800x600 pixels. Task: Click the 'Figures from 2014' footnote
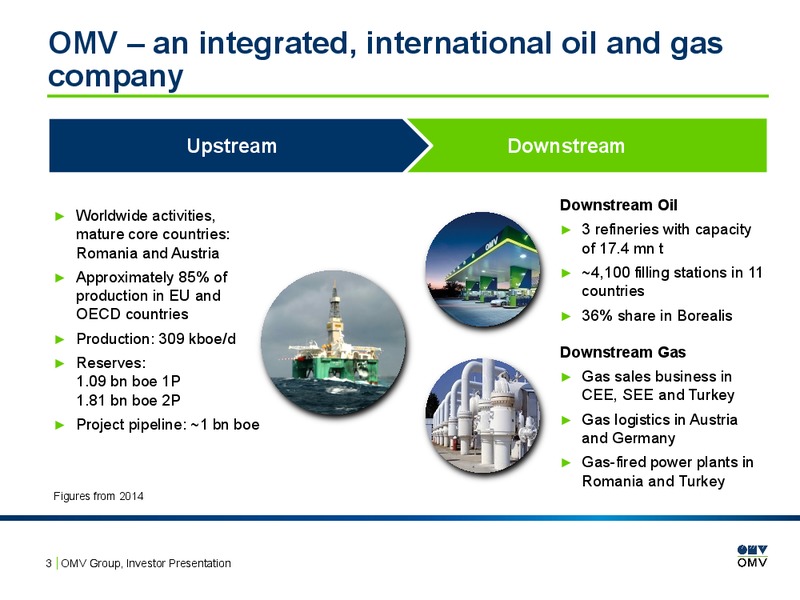pos(98,496)
